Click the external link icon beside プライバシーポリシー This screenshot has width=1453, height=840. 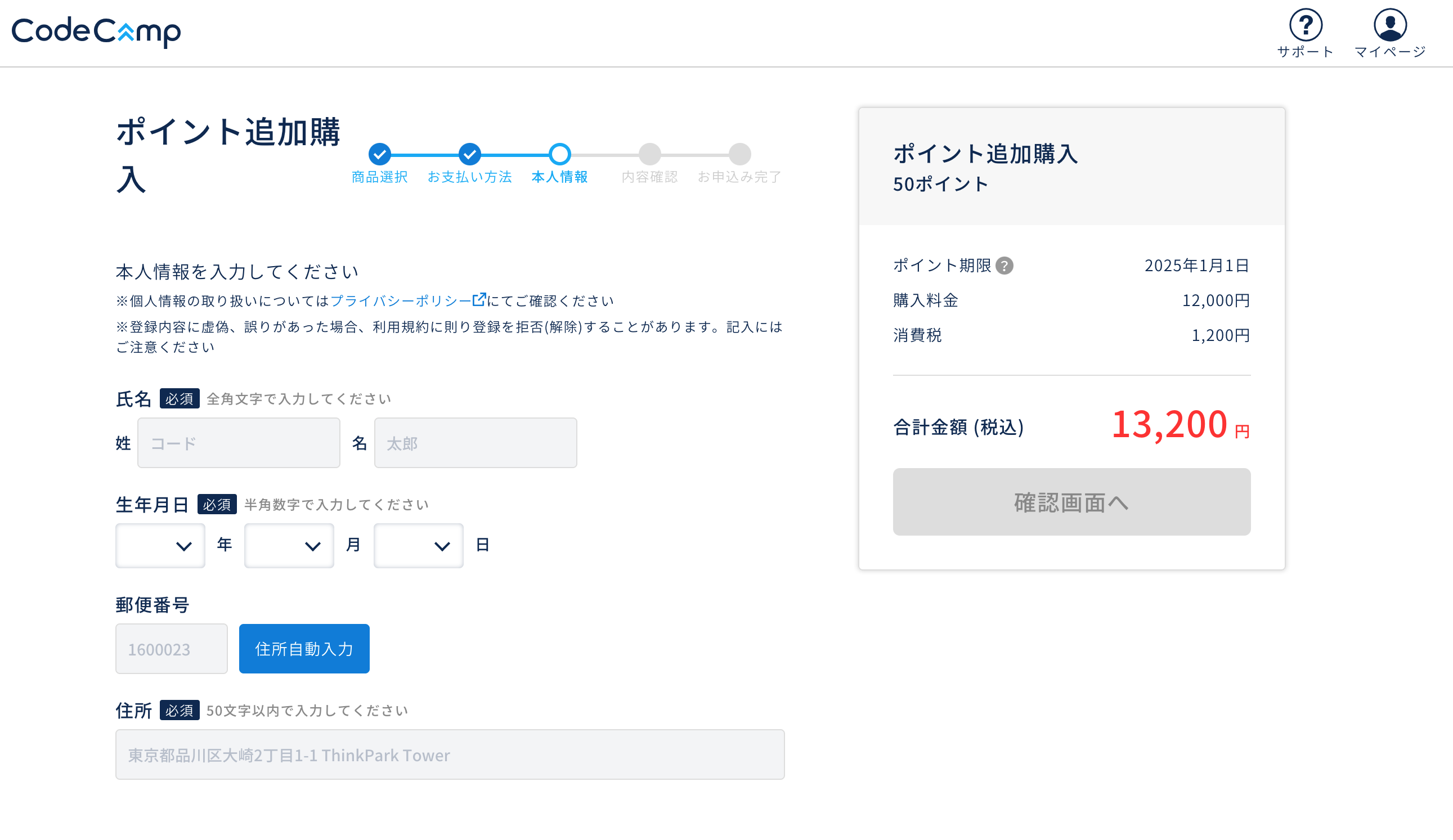[x=478, y=299]
